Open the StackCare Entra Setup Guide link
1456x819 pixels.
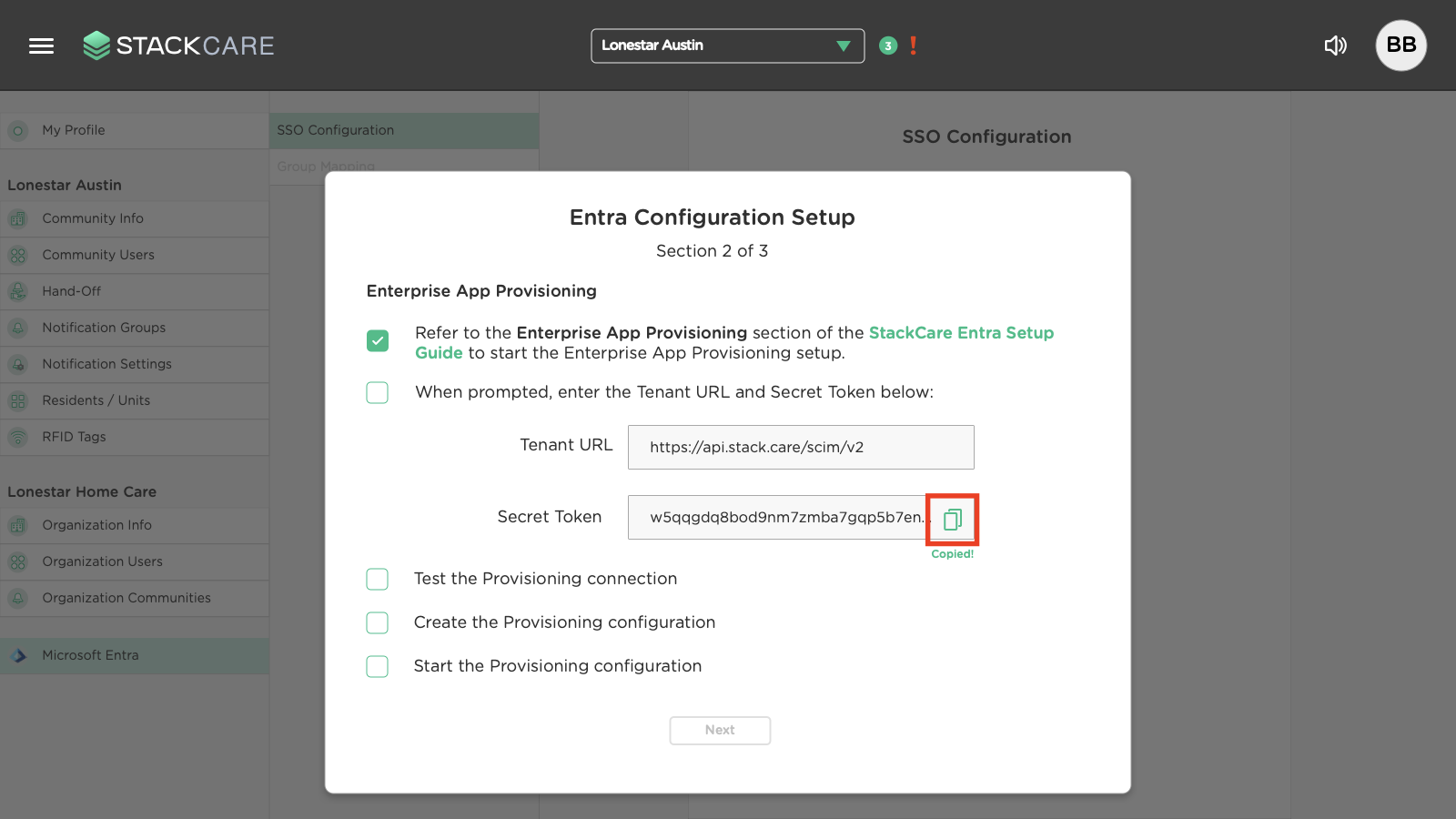coord(961,333)
